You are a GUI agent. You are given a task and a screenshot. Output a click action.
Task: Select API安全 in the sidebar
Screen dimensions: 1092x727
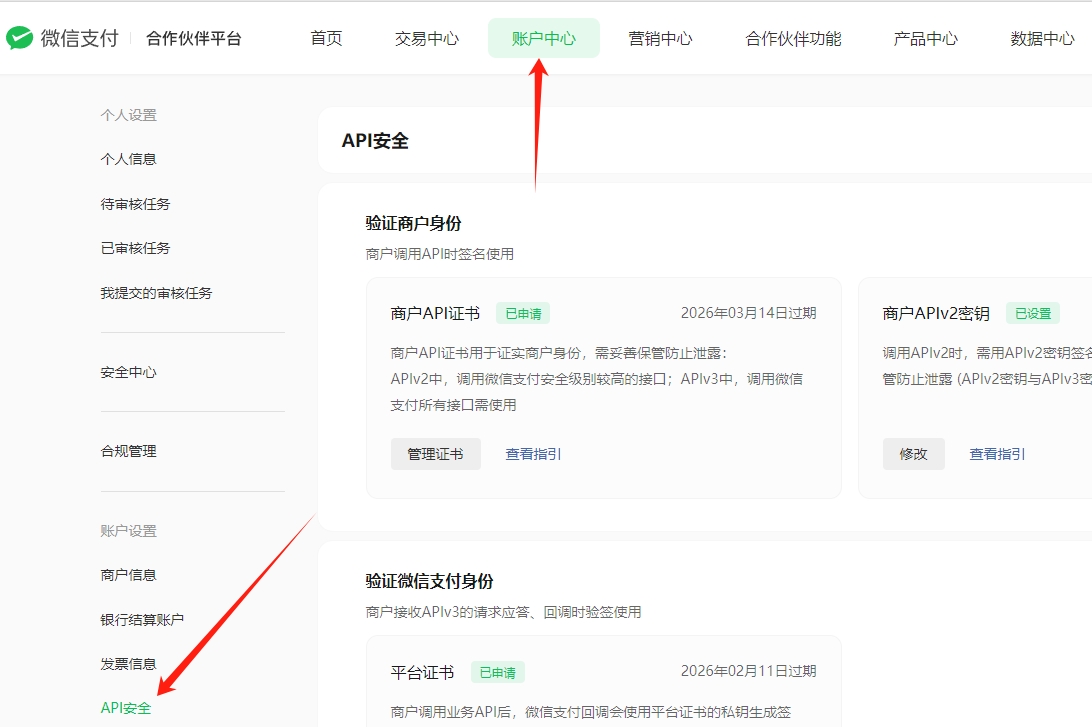[x=125, y=706]
